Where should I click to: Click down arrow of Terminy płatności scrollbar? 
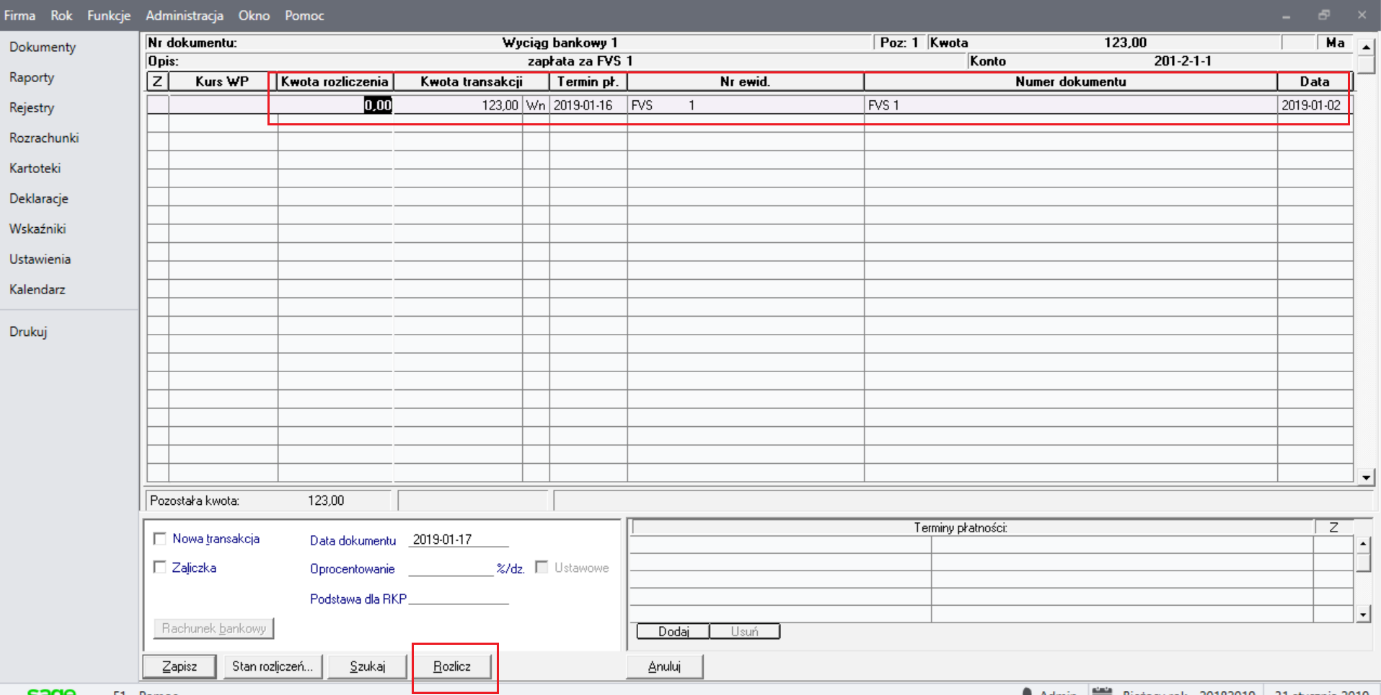tap(1362, 613)
